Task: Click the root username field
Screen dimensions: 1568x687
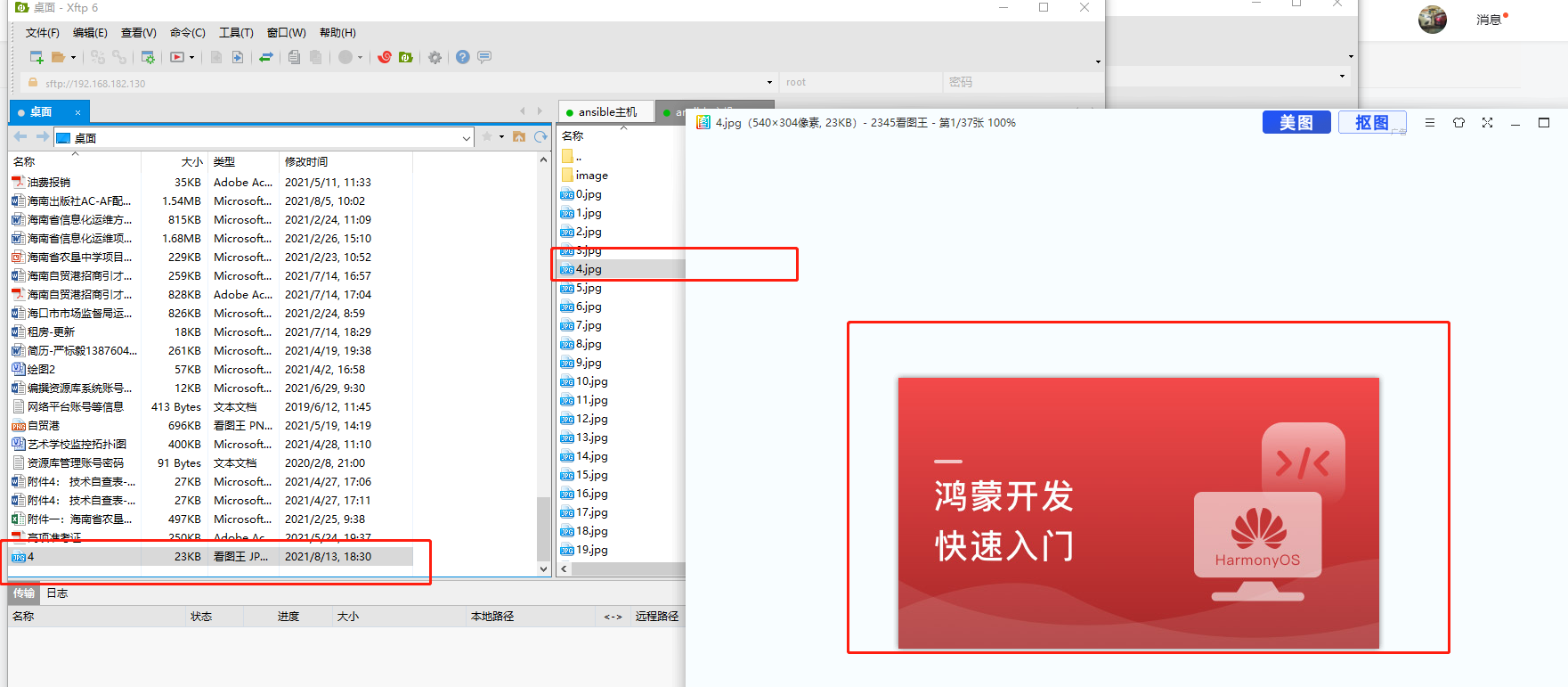Action: click(860, 82)
